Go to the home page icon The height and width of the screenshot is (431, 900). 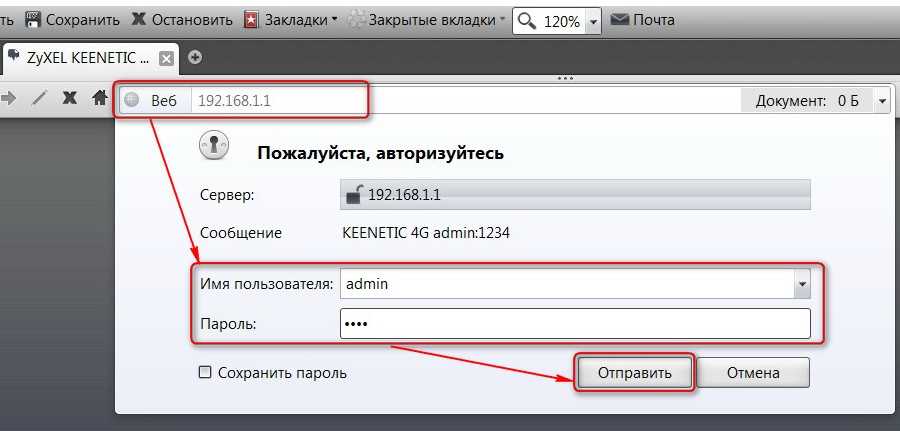click(x=99, y=99)
